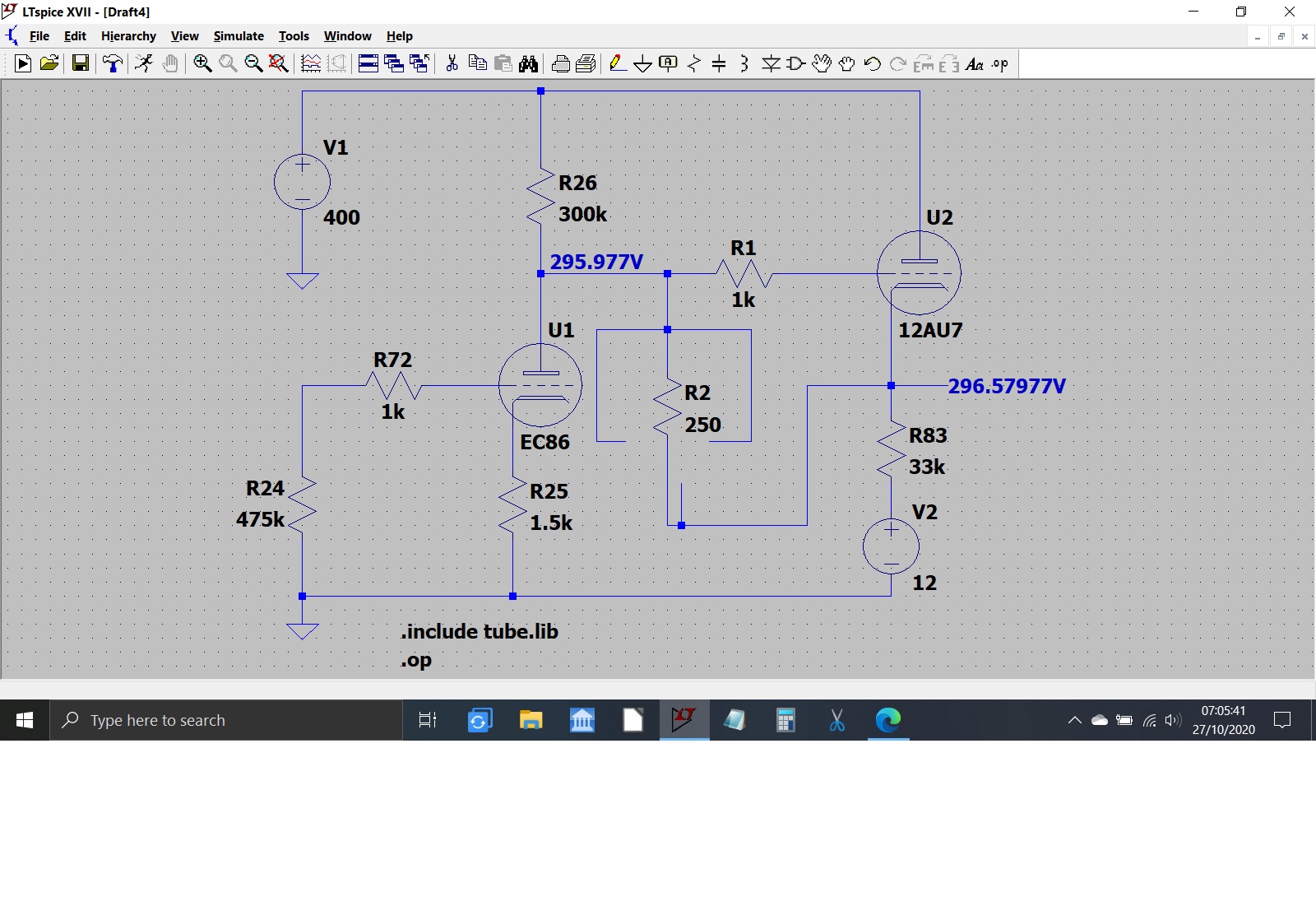Open the Simulate menu

tap(239, 36)
